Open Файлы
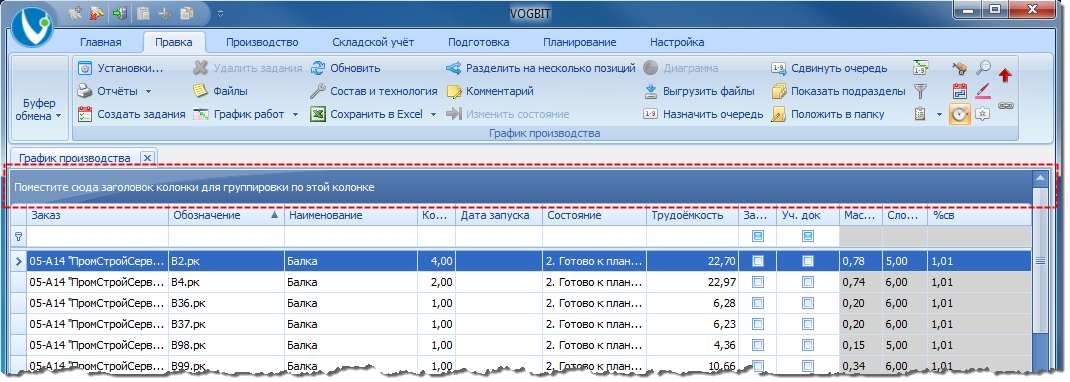 220,91
